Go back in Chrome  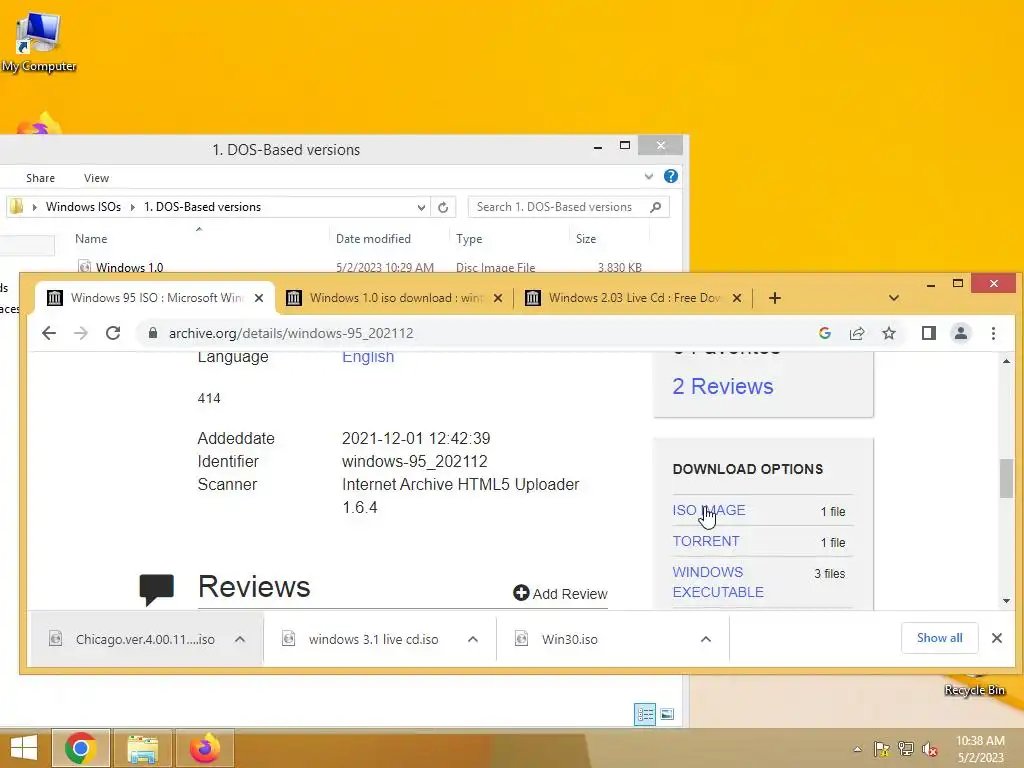(49, 333)
